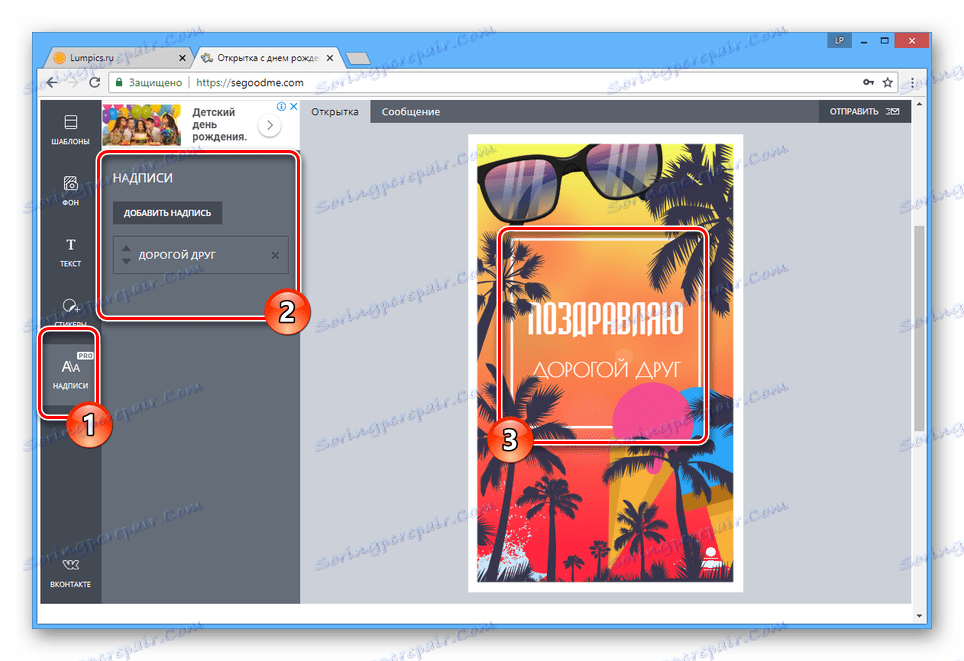964x661 pixels.
Task: Click the scrollbar up arrow
Action: pyautogui.click(x=919, y=105)
